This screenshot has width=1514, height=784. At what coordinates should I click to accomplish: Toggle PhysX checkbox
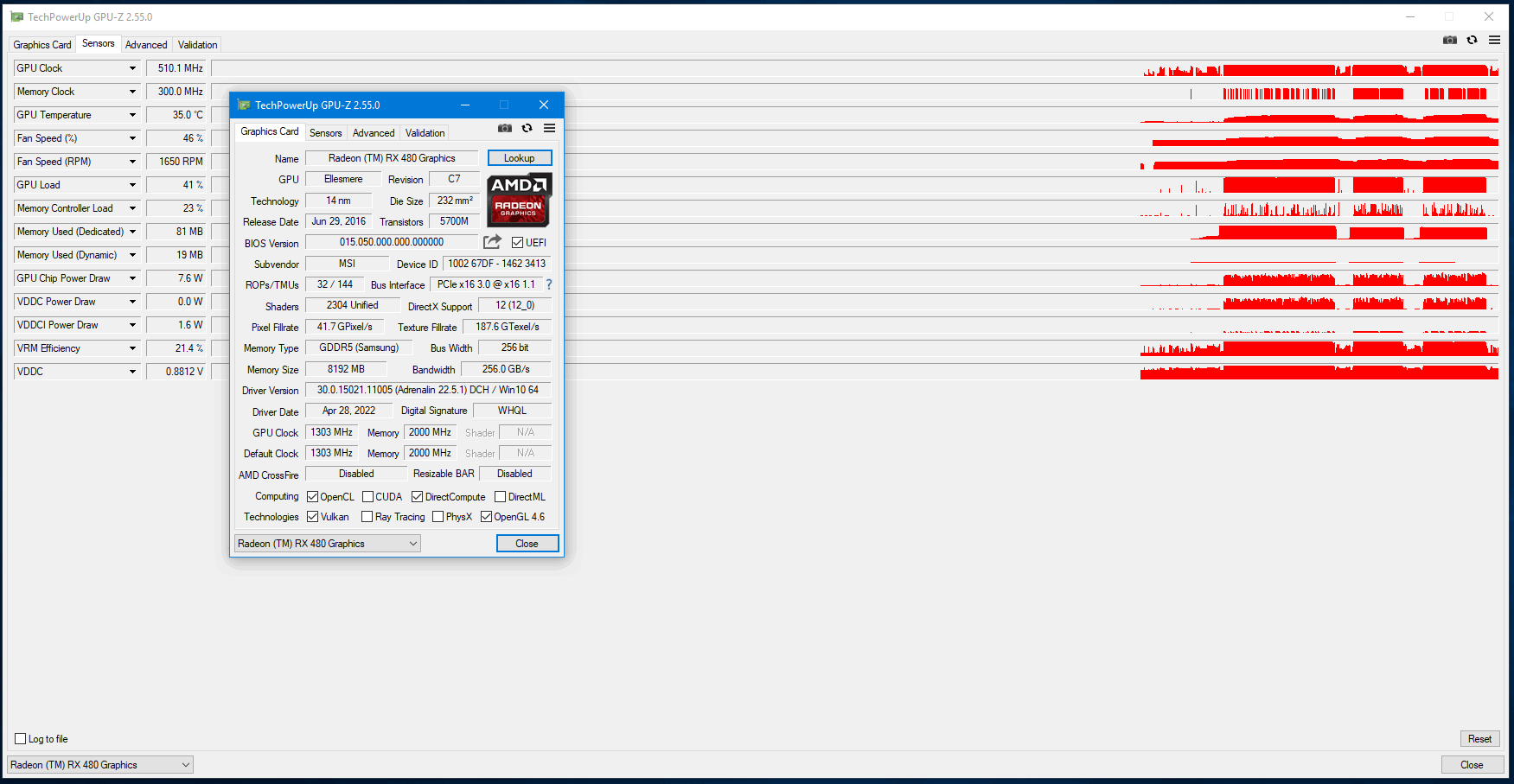click(x=438, y=517)
